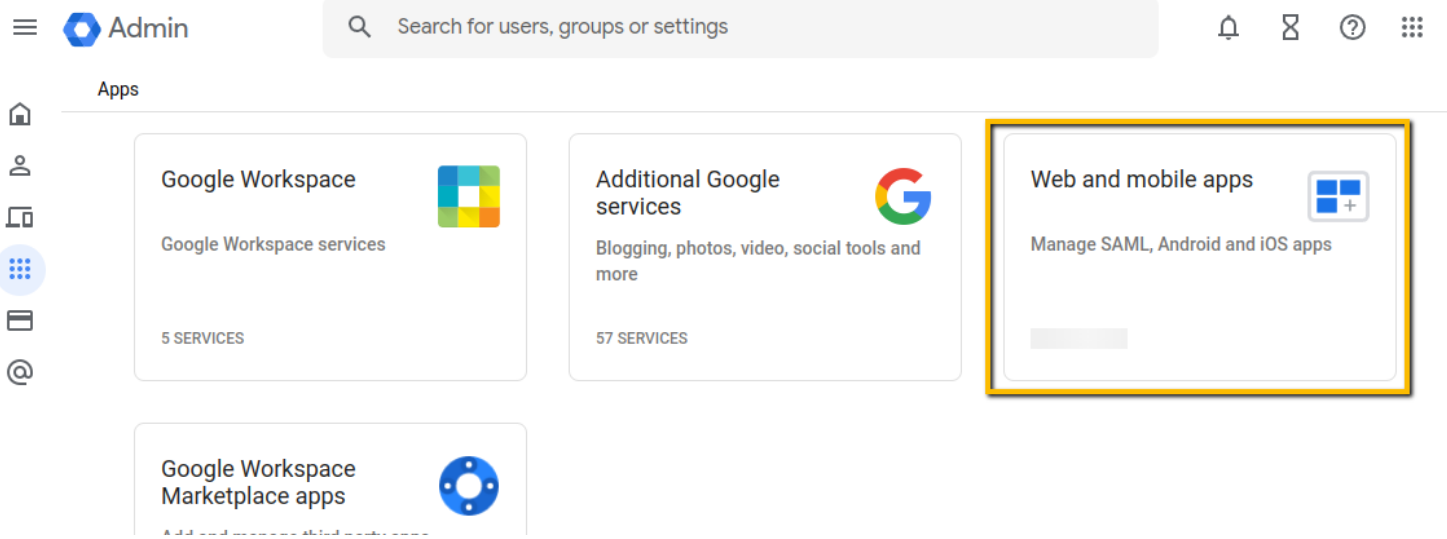Open the Google apps grid launcher

[x=1412, y=28]
